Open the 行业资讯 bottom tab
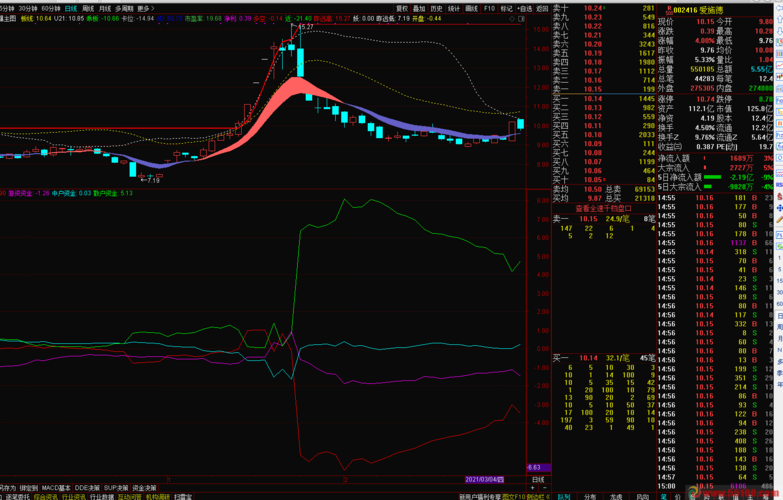Viewport: 783px width, 500px height. click(x=71, y=496)
